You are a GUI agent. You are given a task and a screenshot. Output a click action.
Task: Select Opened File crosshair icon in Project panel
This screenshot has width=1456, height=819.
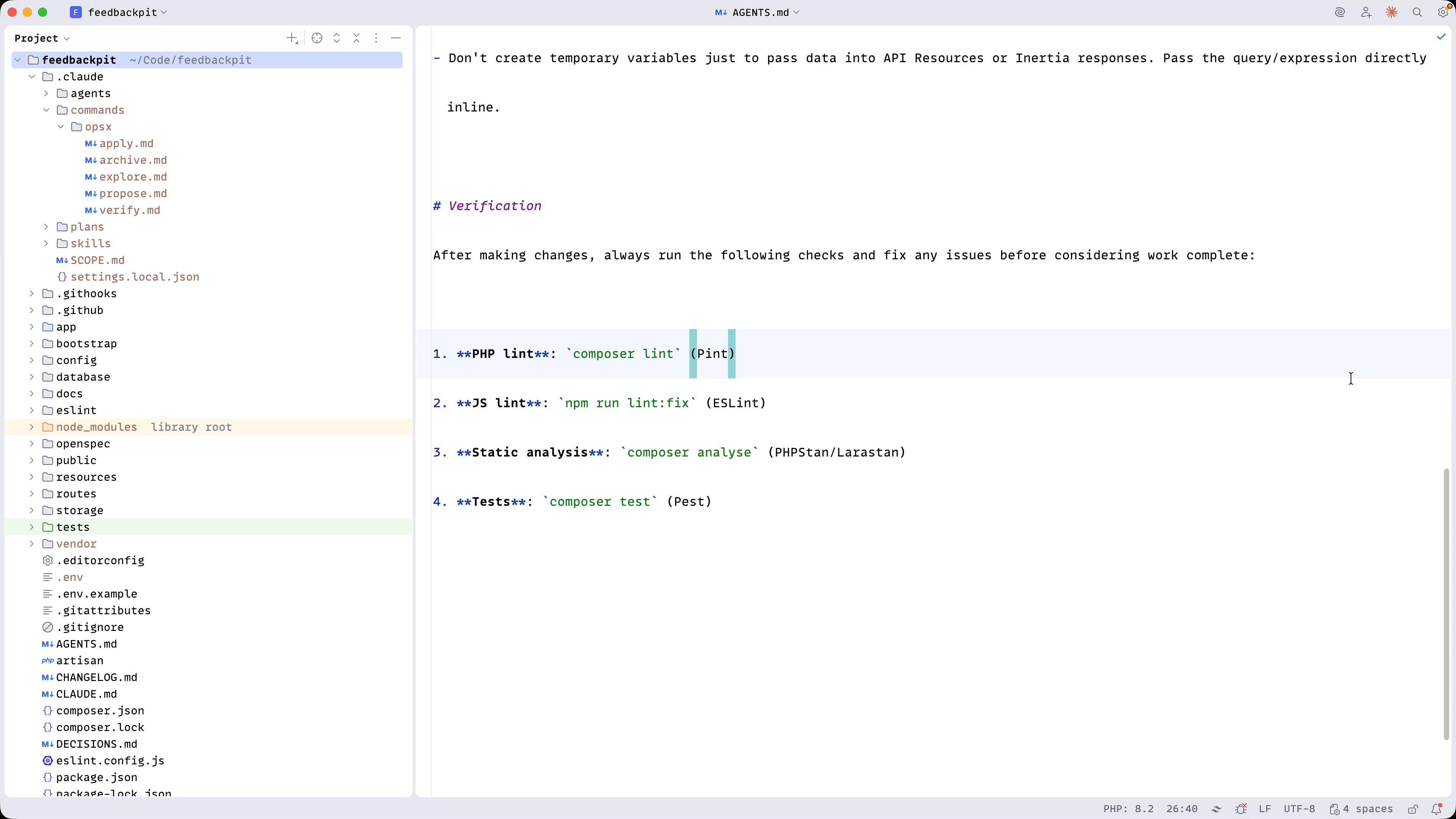317,38
